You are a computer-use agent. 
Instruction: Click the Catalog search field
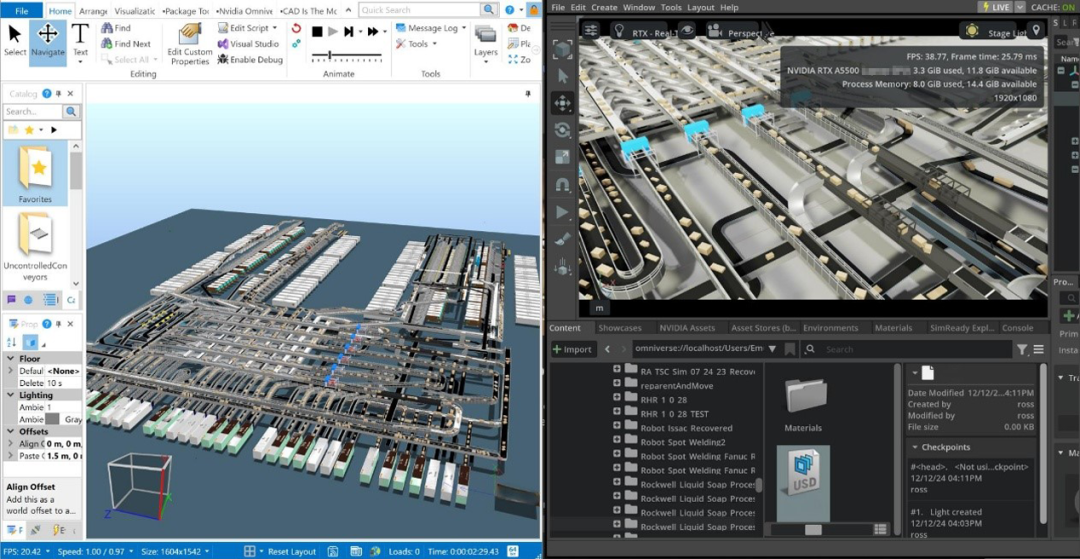click(33, 112)
